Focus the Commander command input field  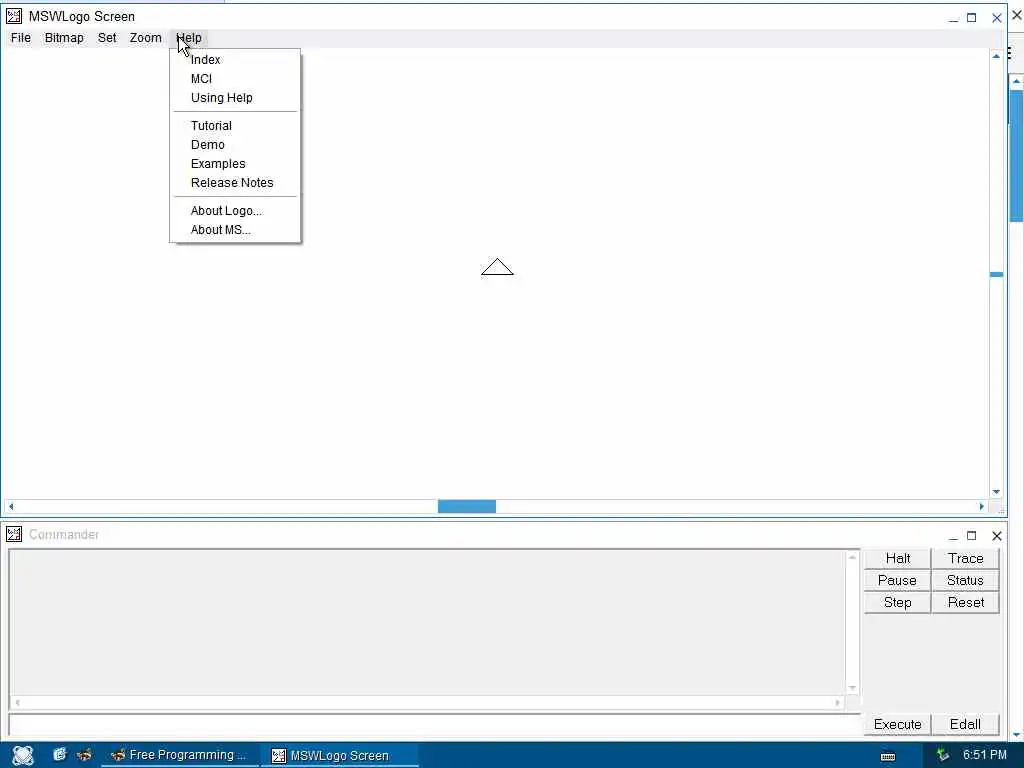[434, 724]
